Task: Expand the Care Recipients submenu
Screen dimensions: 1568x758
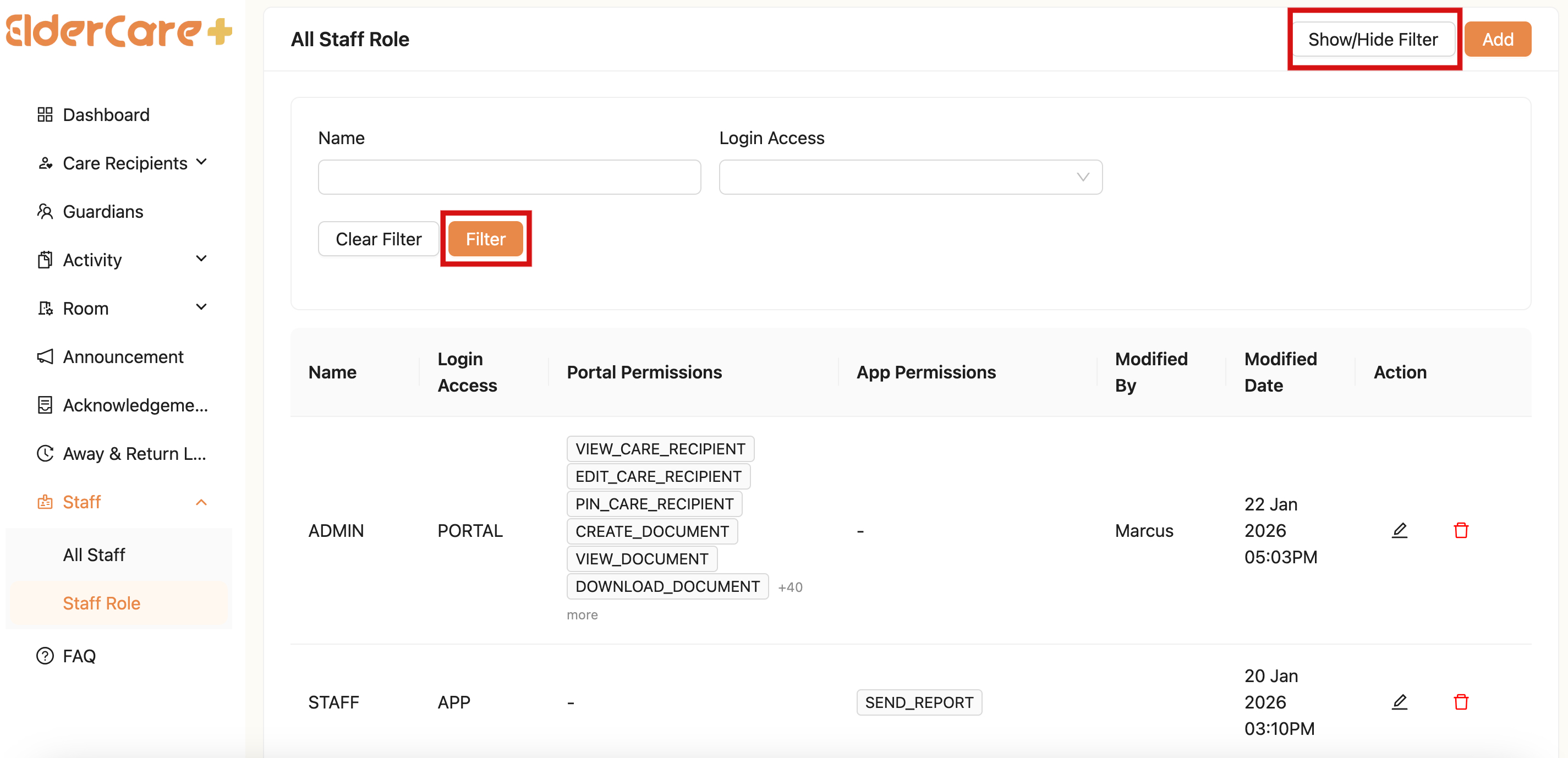Action: pos(201,162)
